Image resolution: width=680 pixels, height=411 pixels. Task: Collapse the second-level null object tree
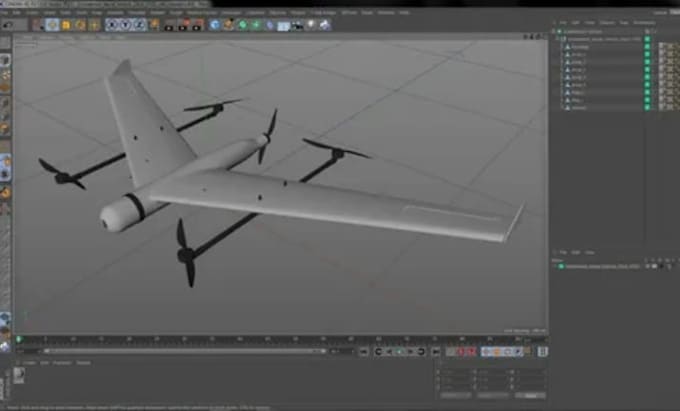pyautogui.click(x=559, y=39)
